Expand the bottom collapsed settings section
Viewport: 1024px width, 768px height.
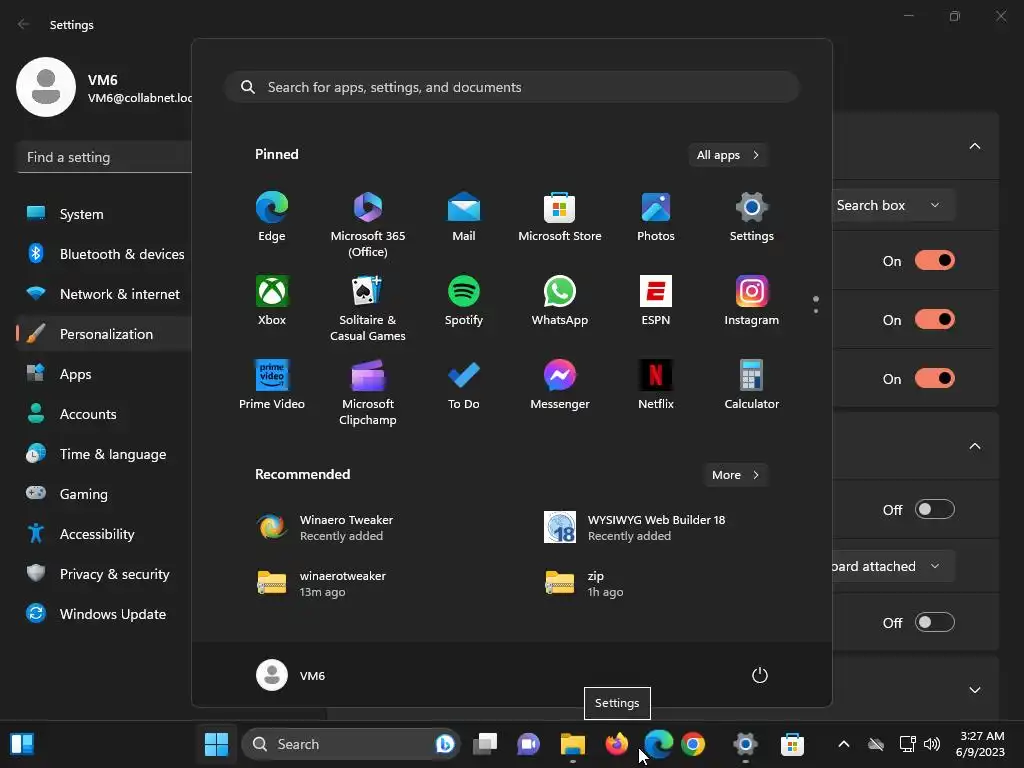point(975,690)
